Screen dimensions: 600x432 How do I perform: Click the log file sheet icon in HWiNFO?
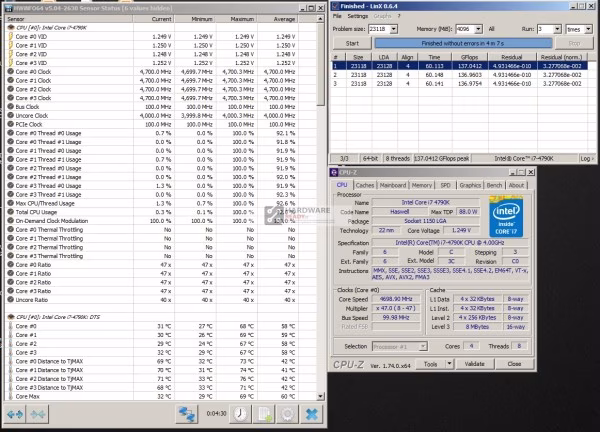point(264,414)
